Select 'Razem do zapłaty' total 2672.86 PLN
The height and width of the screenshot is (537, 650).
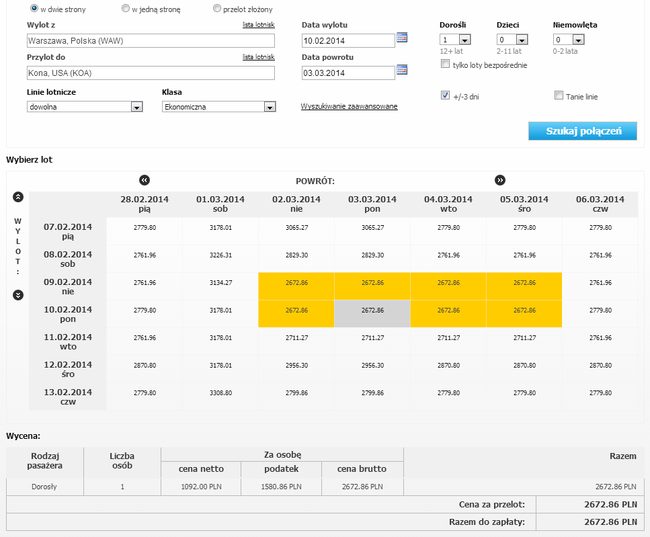point(611,522)
